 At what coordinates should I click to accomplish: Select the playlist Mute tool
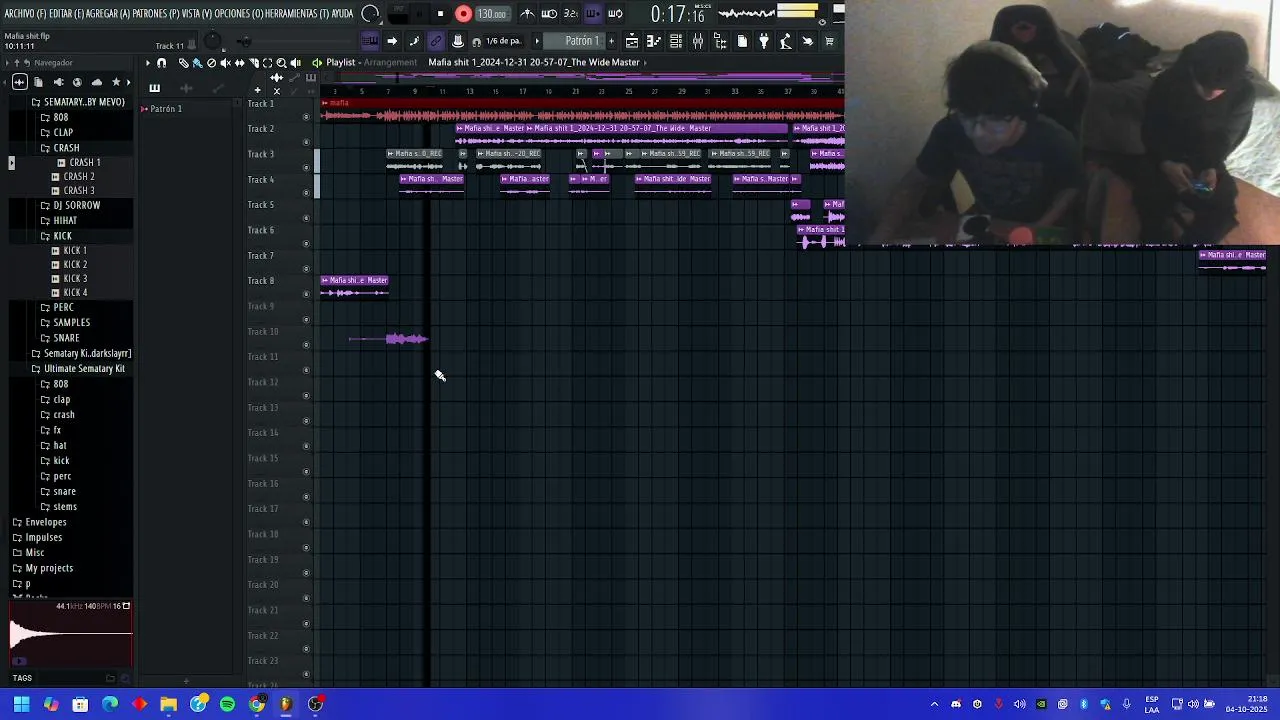(x=225, y=62)
